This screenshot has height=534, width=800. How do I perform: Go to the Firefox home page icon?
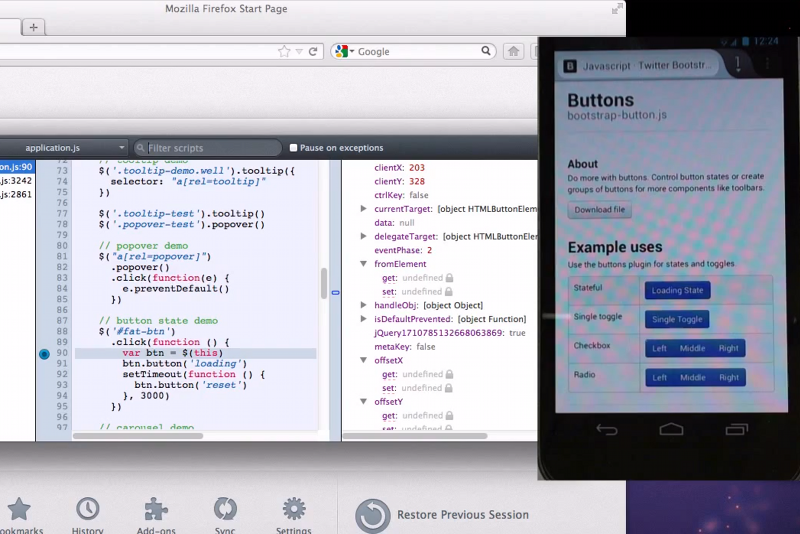[x=513, y=51]
